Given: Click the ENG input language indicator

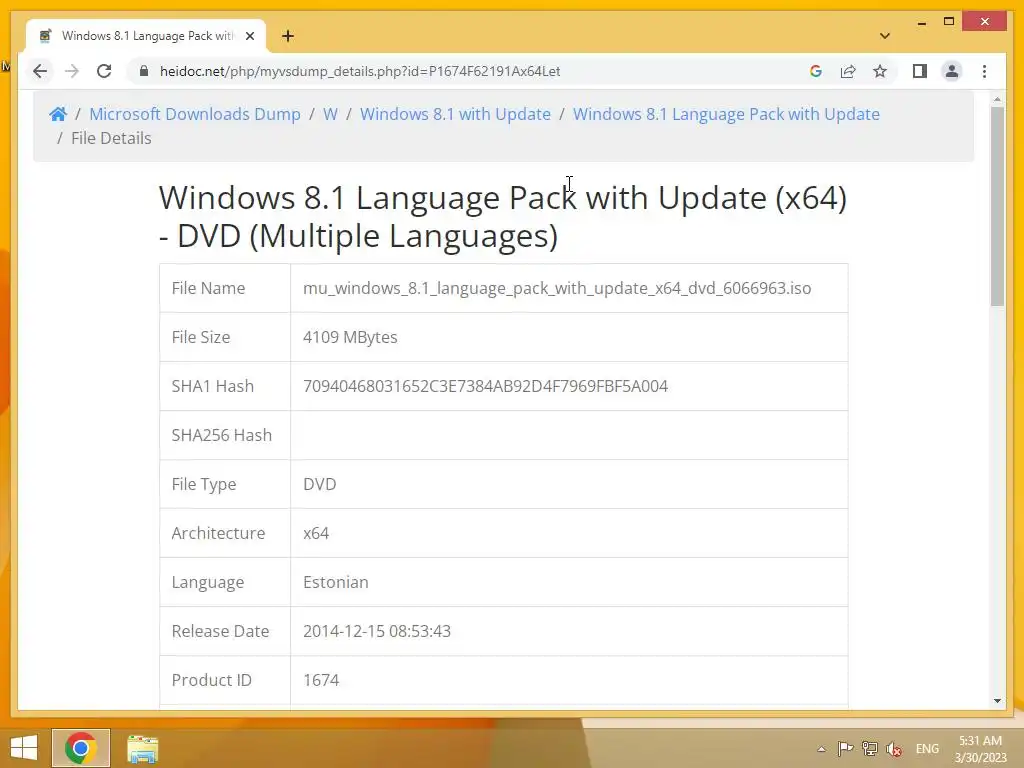Looking at the screenshot, I should click(x=927, y=749).
